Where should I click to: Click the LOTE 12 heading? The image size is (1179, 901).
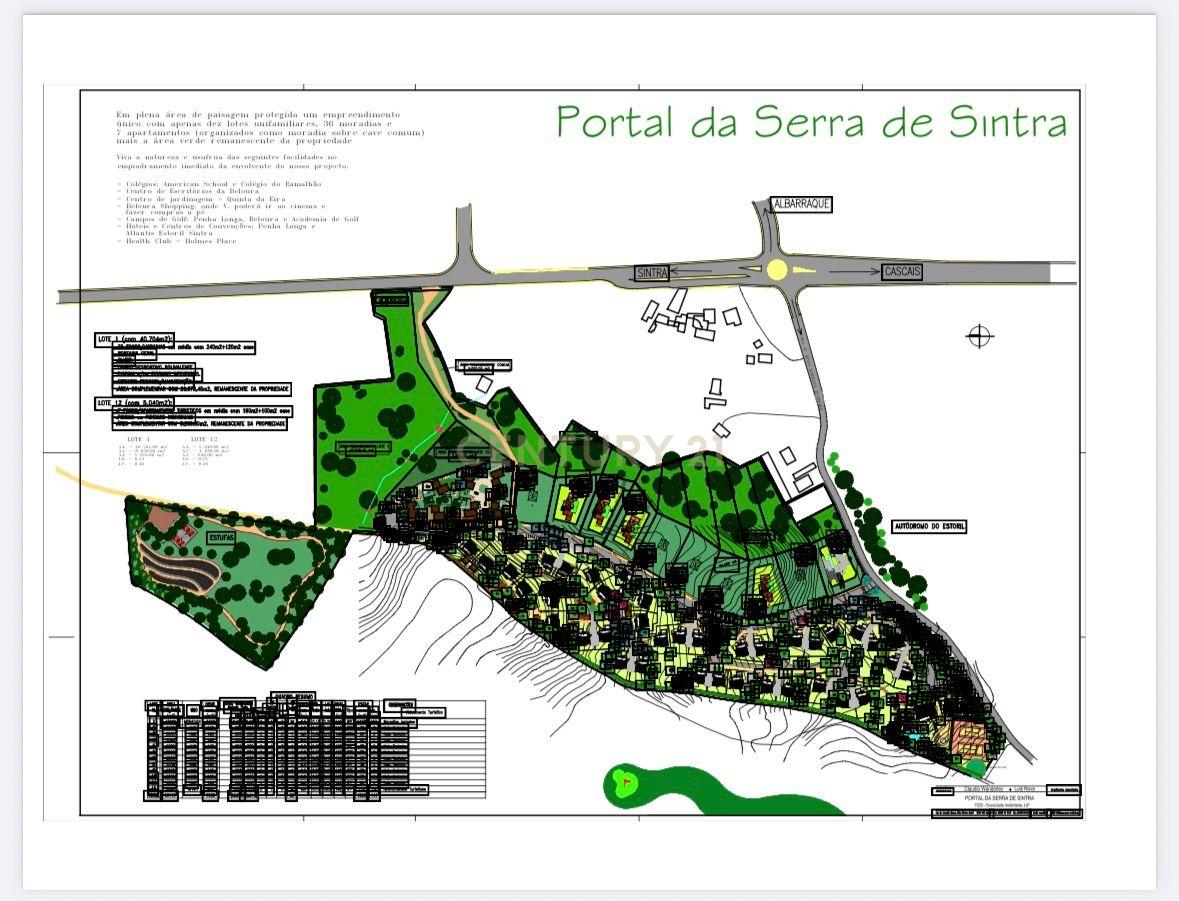[136, 403]
